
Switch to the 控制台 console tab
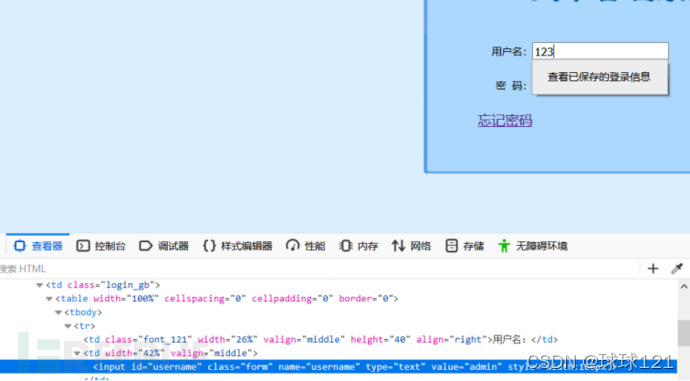(101, 245)
